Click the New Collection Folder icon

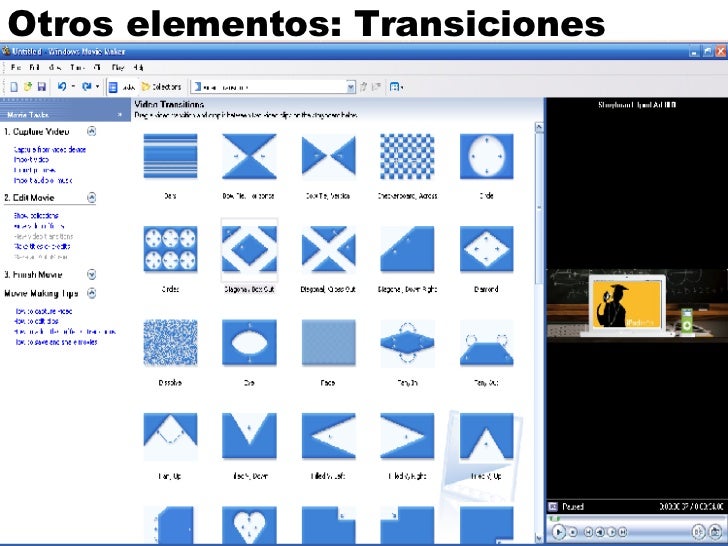(376, 87)
